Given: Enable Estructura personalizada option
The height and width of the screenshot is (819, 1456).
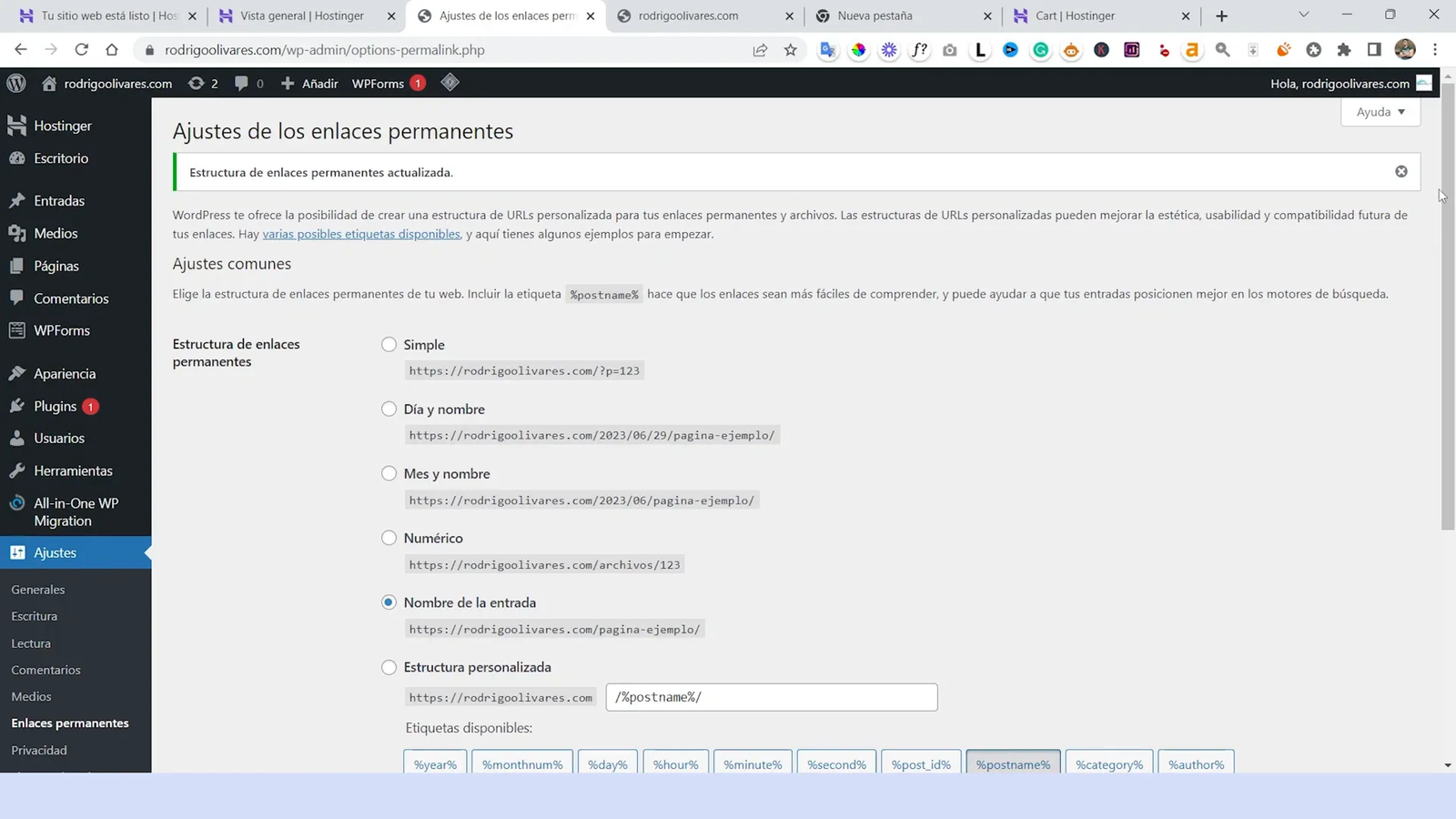Looking at the screenshot, I should click(x=389, y=667).
